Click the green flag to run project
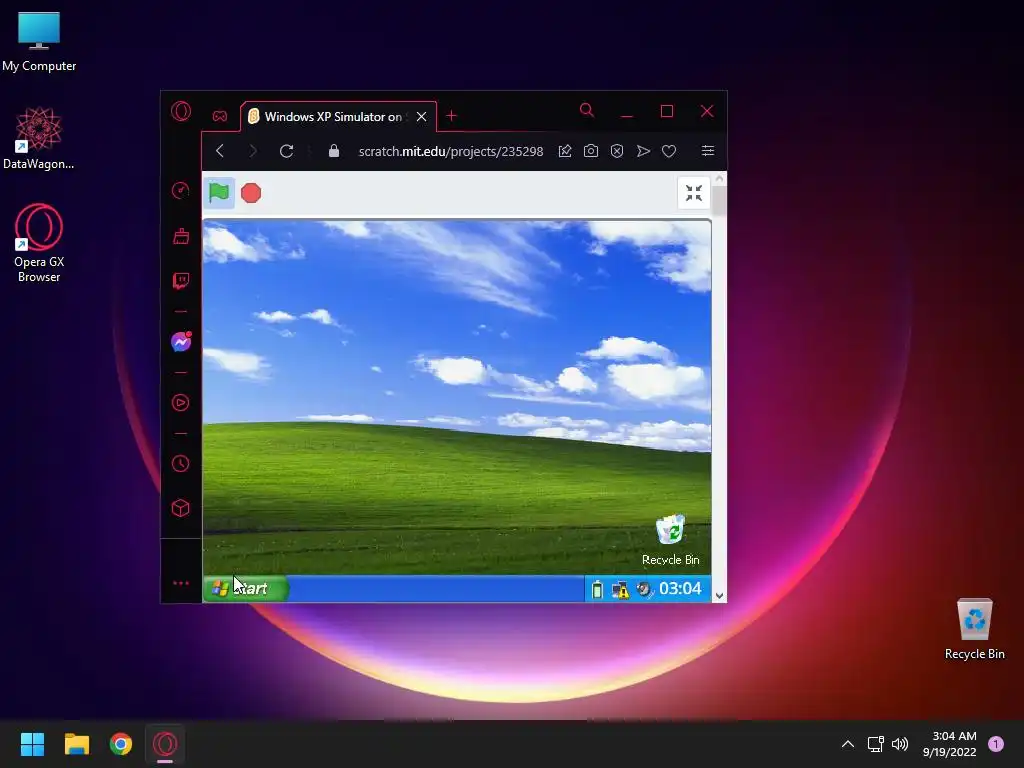This screenshot has height=768, width=1024. pos(219,193)
